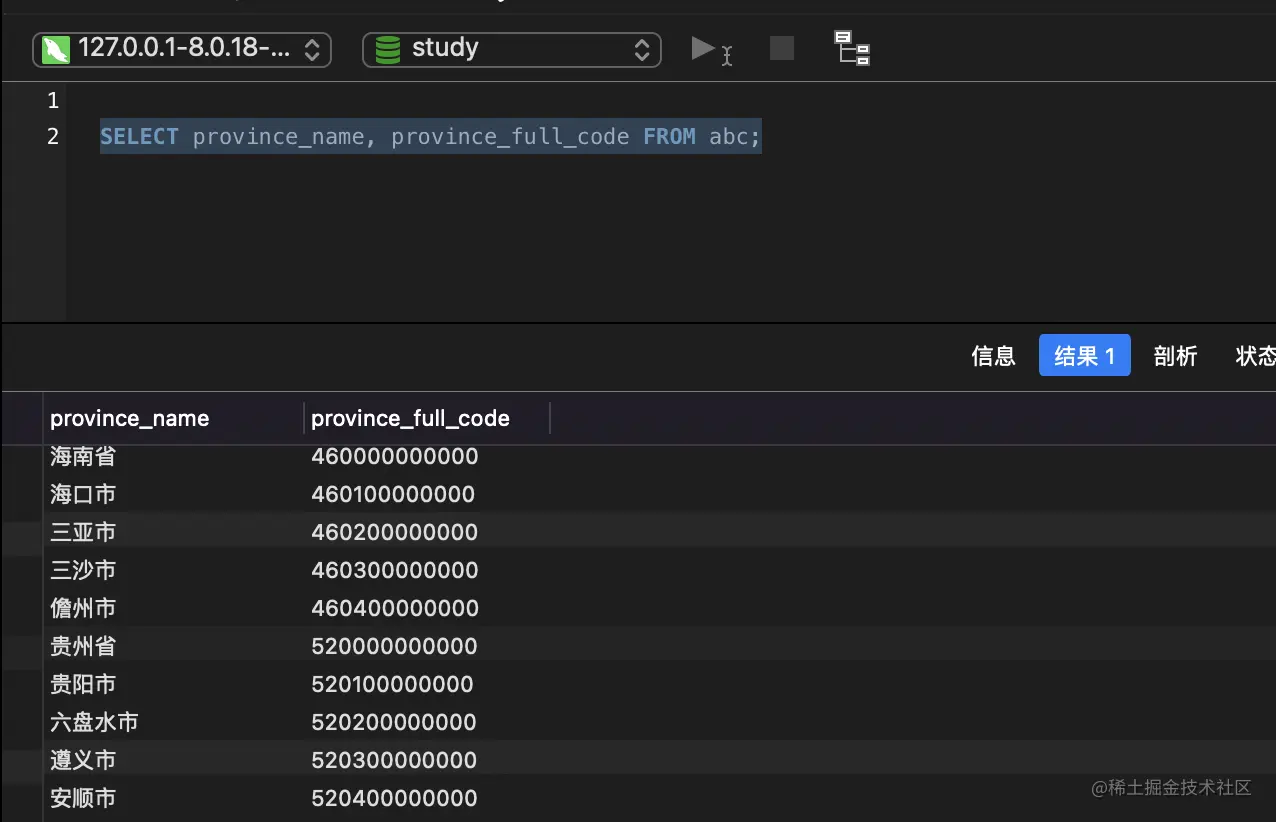
Task: Select the 遵义市 cell
Action: (x=83, y=760)
